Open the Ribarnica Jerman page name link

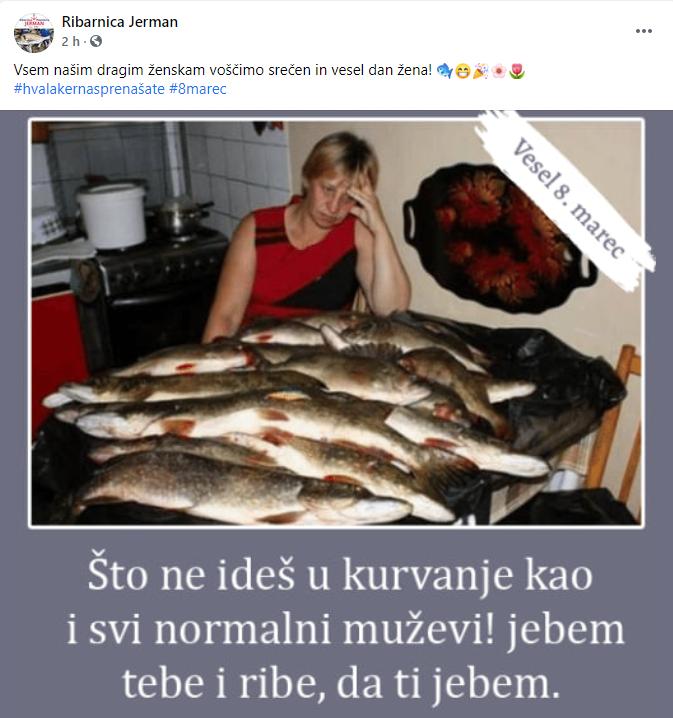tap(119, 22)
